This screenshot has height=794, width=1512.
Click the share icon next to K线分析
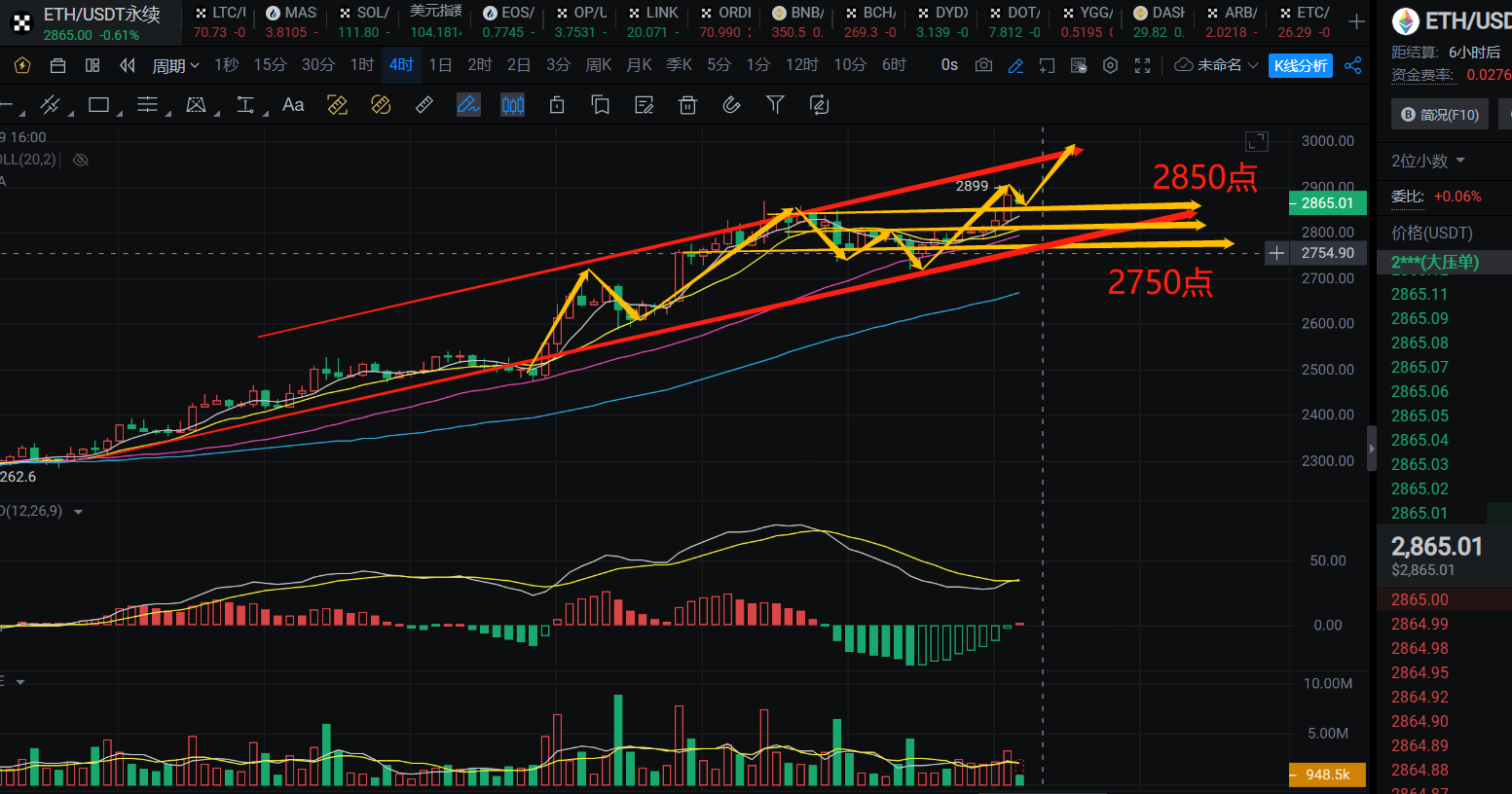(1352, 65)
